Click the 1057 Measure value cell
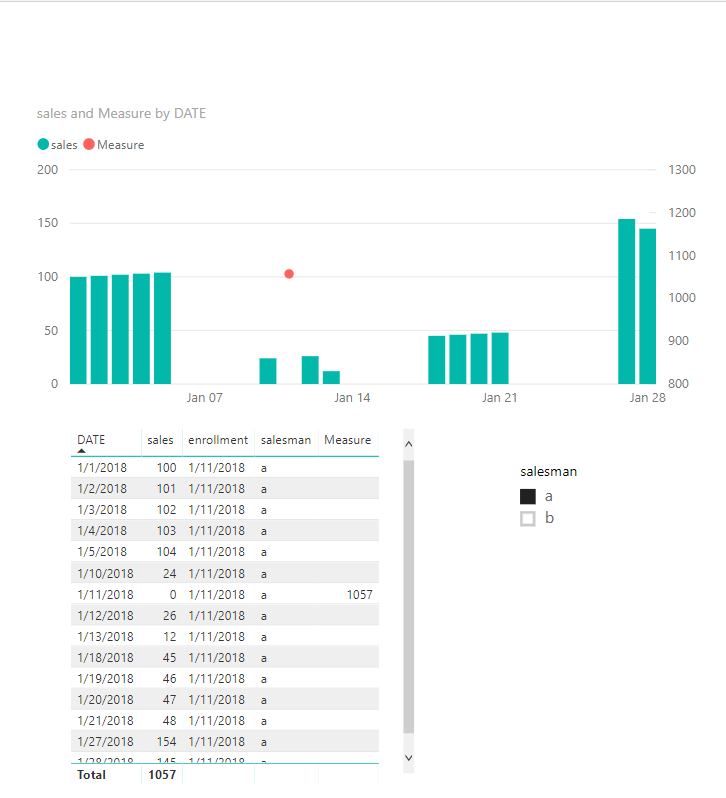Screen dimensions: 726x798 tap(359, 594)
